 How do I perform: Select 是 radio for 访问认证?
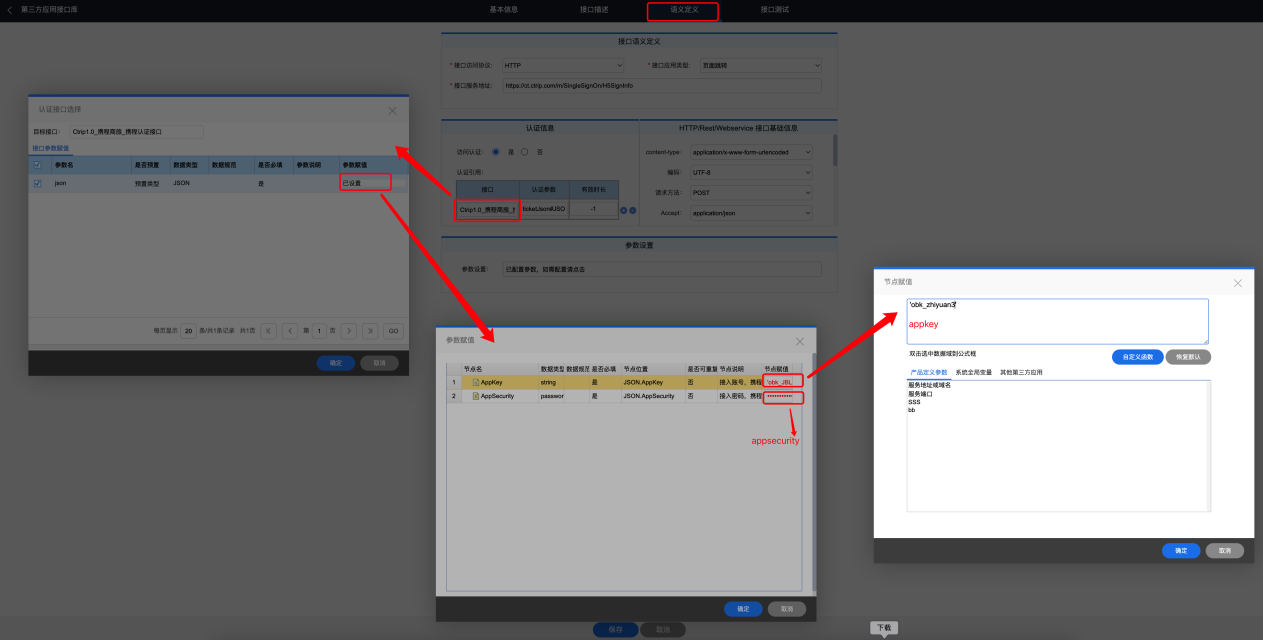(x=495, y=152)
